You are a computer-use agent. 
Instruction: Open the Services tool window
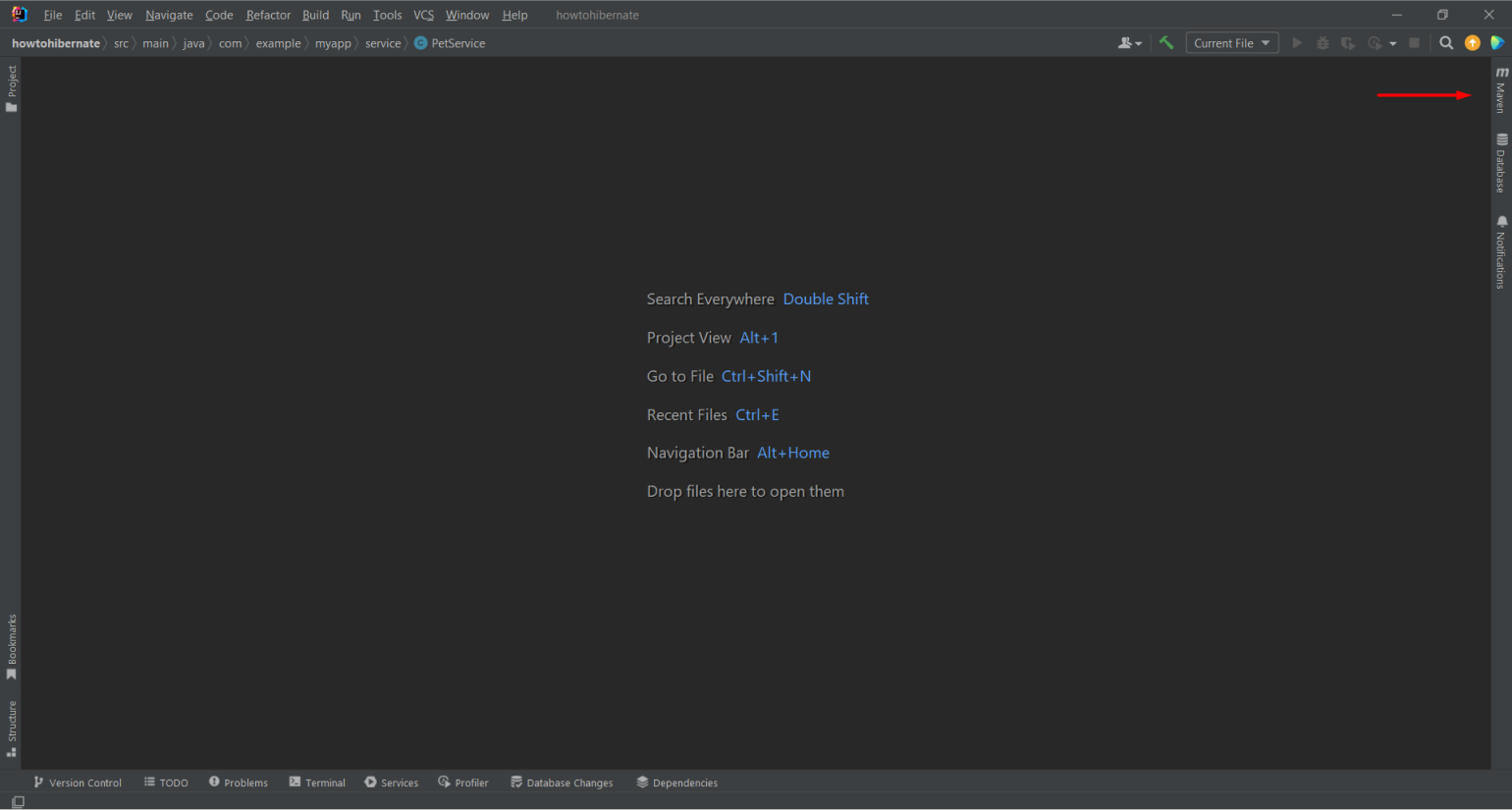click(391, 783)
